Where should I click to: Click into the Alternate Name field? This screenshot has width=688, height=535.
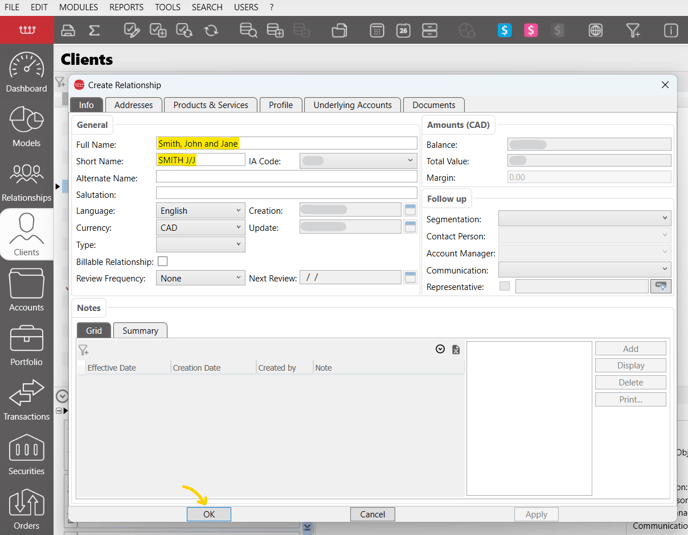pyautogui.click(x=286, y=177)
